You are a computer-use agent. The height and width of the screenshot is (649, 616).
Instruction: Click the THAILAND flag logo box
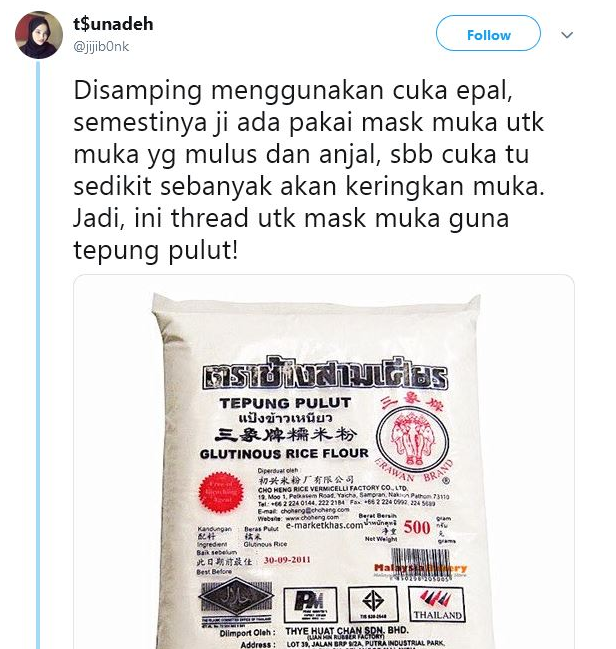[436, 605]
